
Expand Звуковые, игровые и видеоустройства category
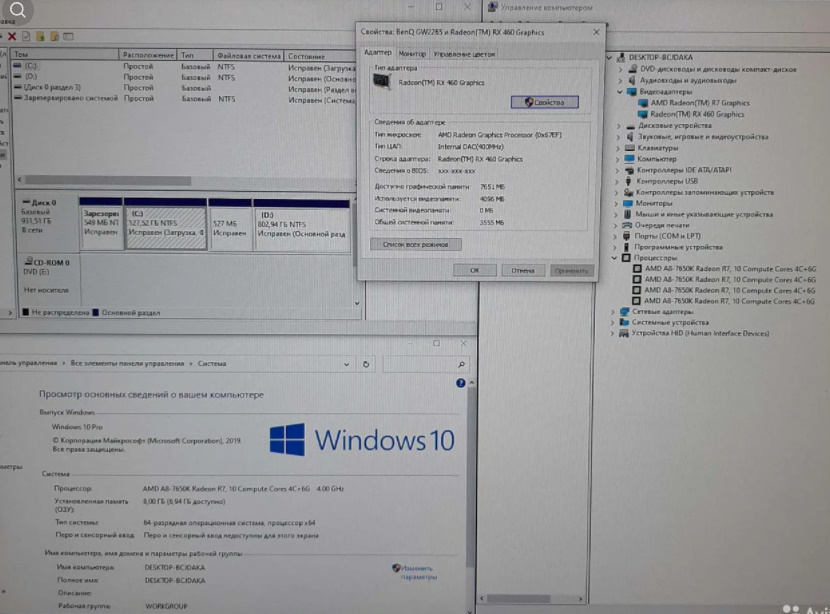[618, 137]
